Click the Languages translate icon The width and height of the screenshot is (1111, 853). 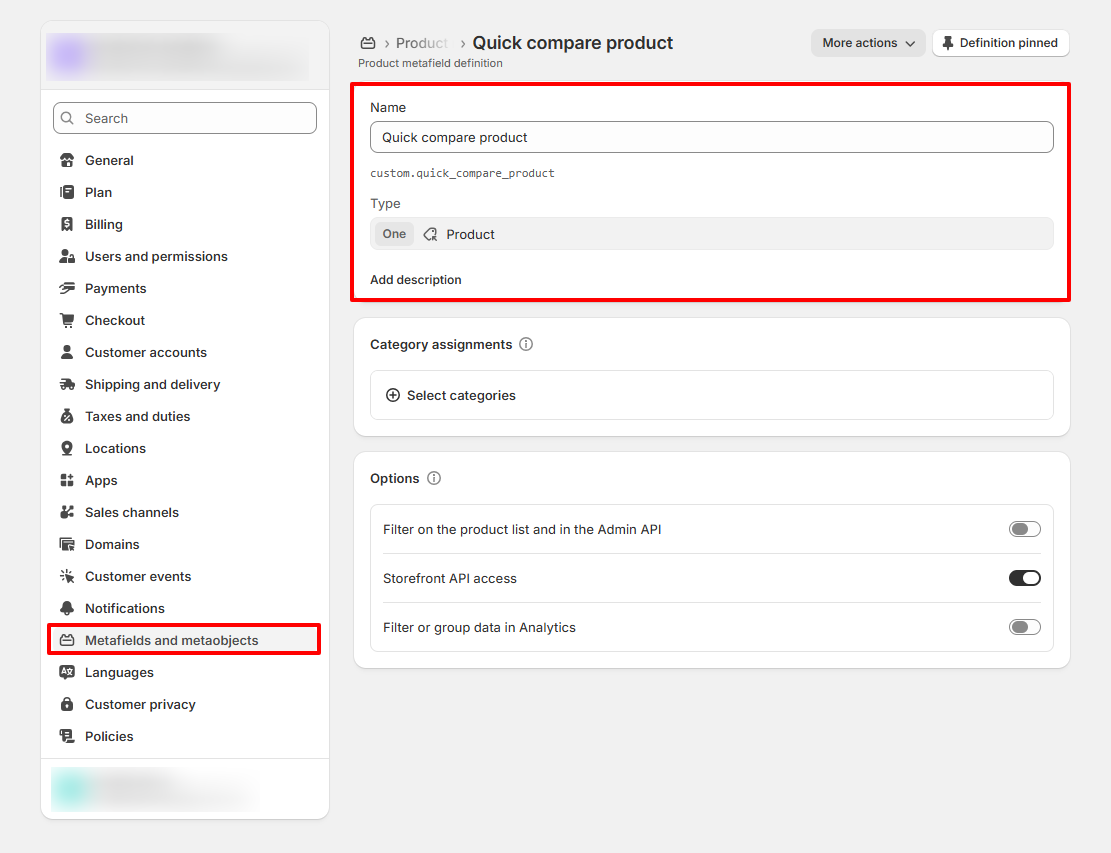point(67,672)
